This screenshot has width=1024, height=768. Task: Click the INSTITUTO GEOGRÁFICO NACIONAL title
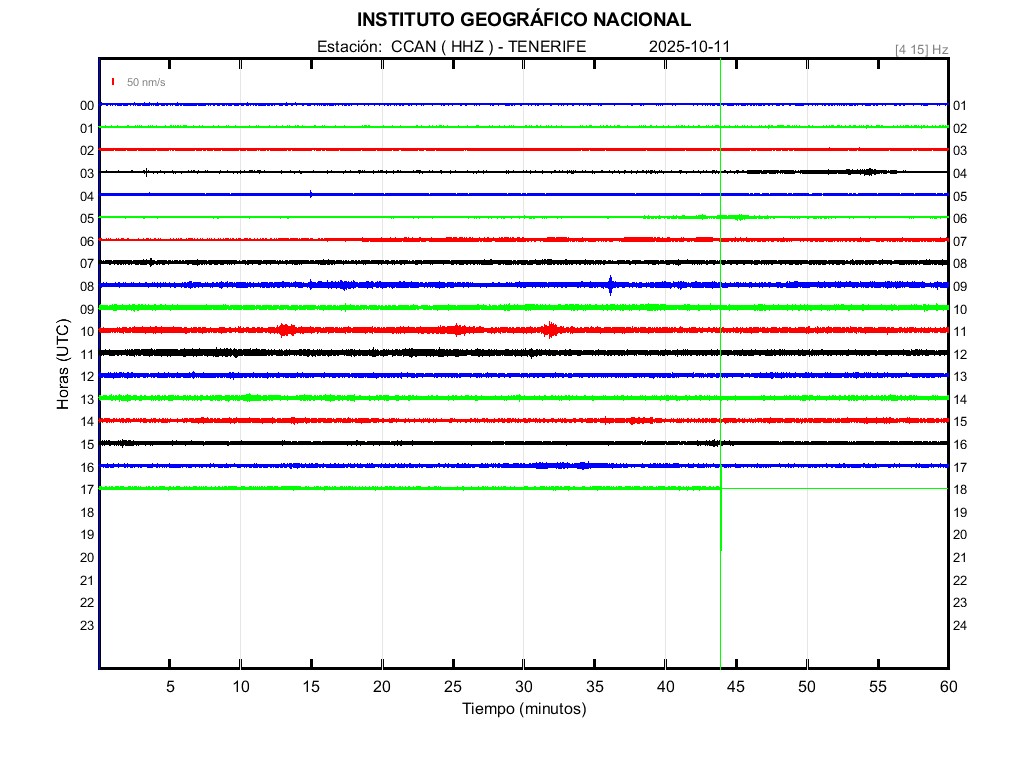523,20
